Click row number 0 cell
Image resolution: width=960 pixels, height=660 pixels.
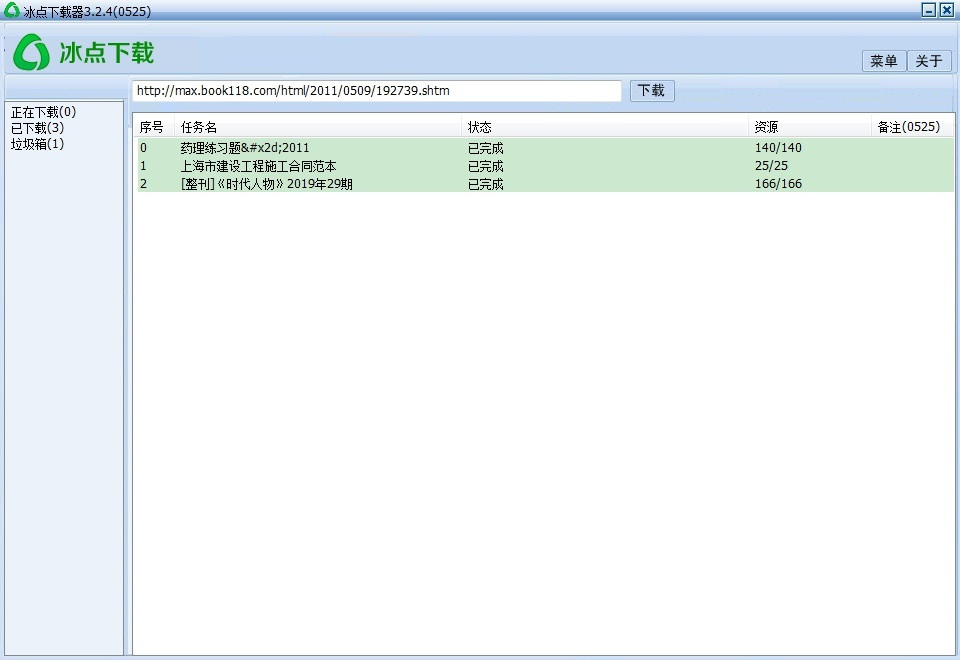[143, 148]
